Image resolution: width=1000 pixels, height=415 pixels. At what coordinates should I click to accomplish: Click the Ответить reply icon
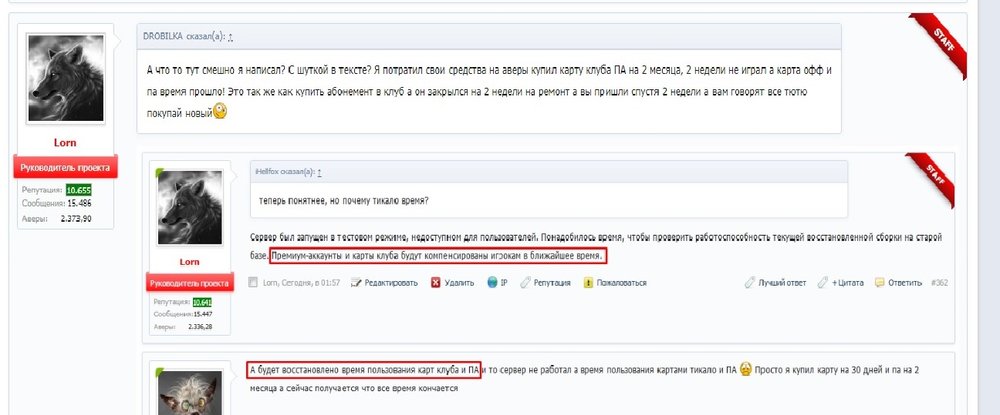(880, 283)
